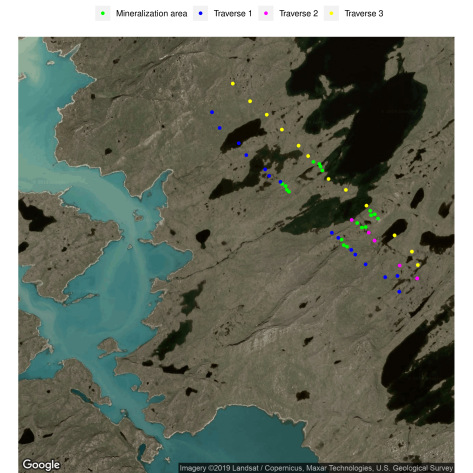Click the blue point on the dark elongated lake
The height and width of the screenshot is (473, 473).
pyautogui.click(x=239, y=143)
